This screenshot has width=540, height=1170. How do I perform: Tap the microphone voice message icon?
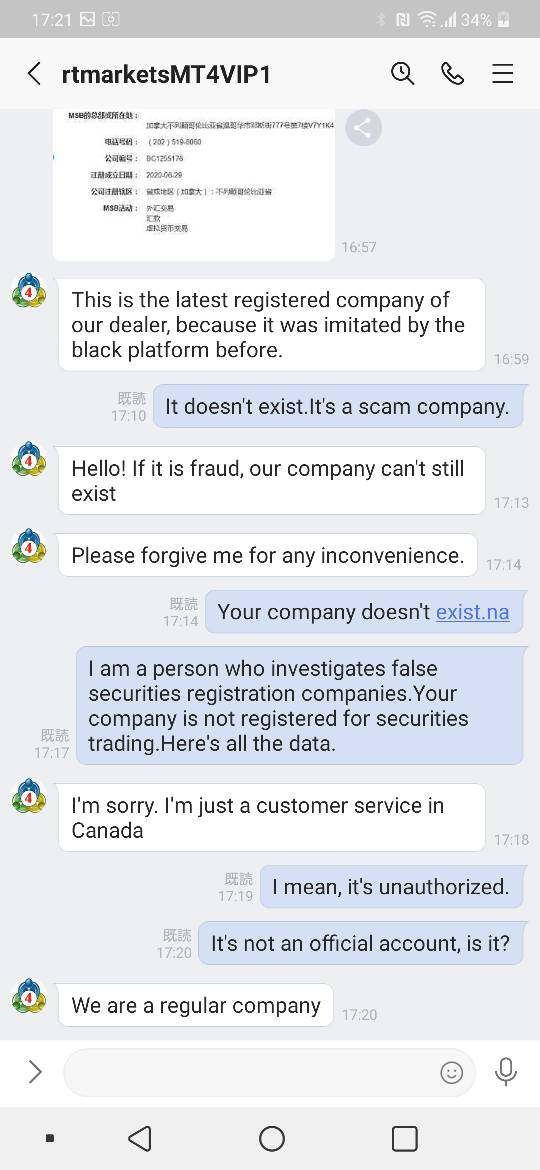(x=506, y=1072)
